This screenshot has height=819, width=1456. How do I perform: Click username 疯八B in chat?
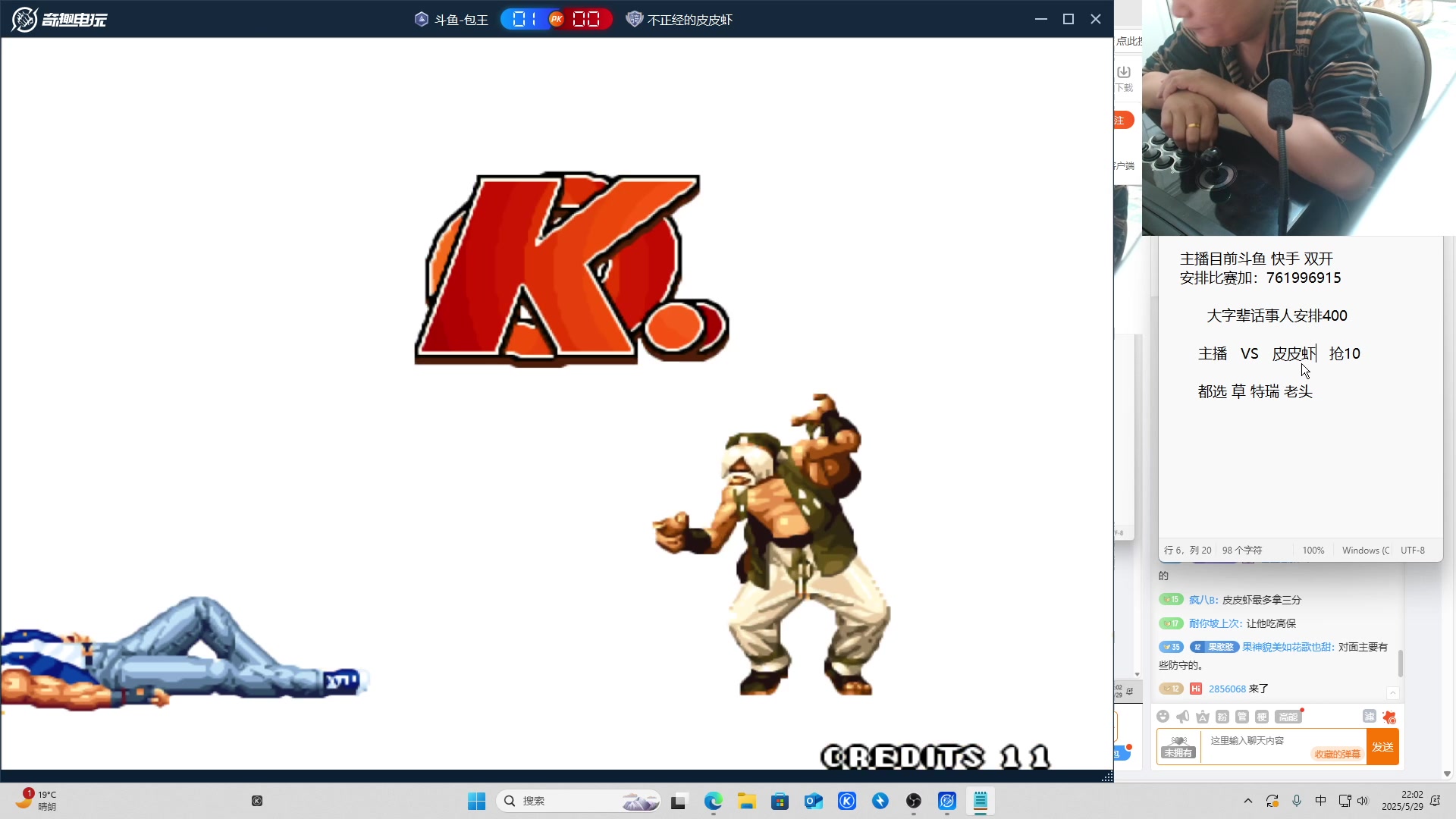coord(1203,600)
